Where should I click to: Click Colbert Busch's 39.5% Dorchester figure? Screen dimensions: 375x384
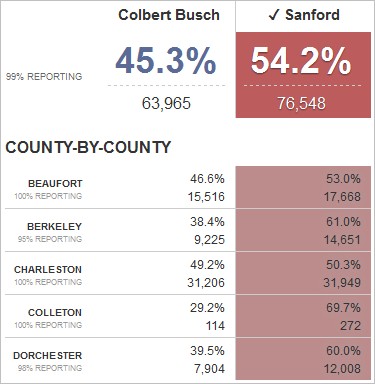click(207, 351)
